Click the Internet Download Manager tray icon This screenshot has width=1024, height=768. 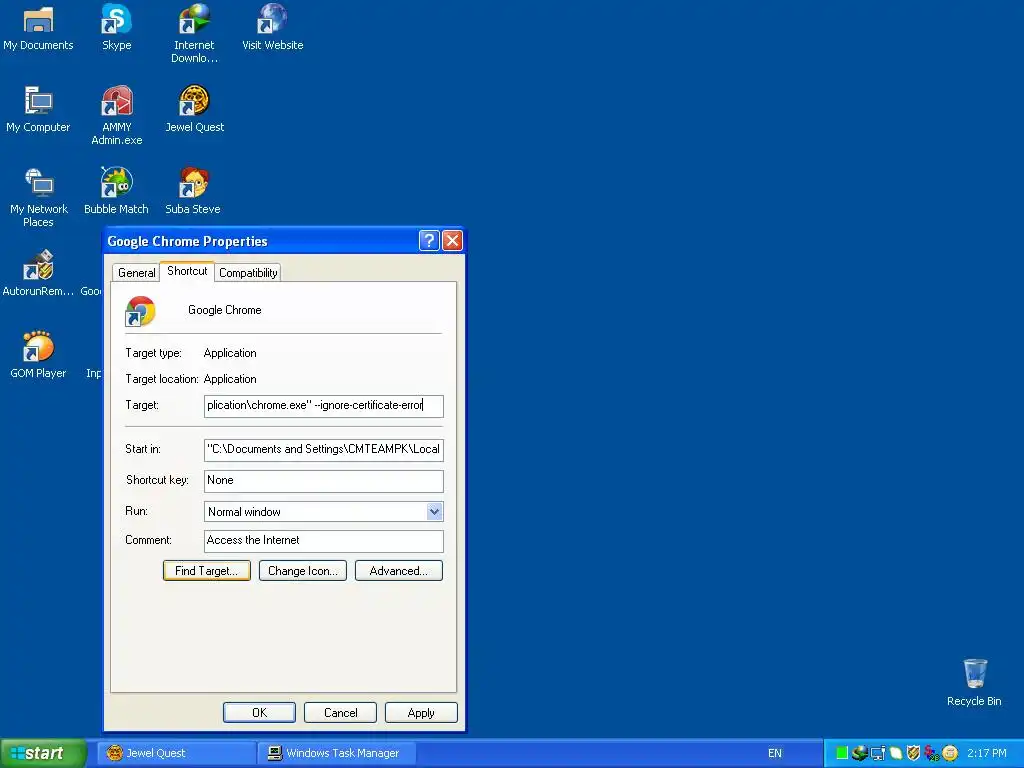pyautogui.click(x=859, y=753)
